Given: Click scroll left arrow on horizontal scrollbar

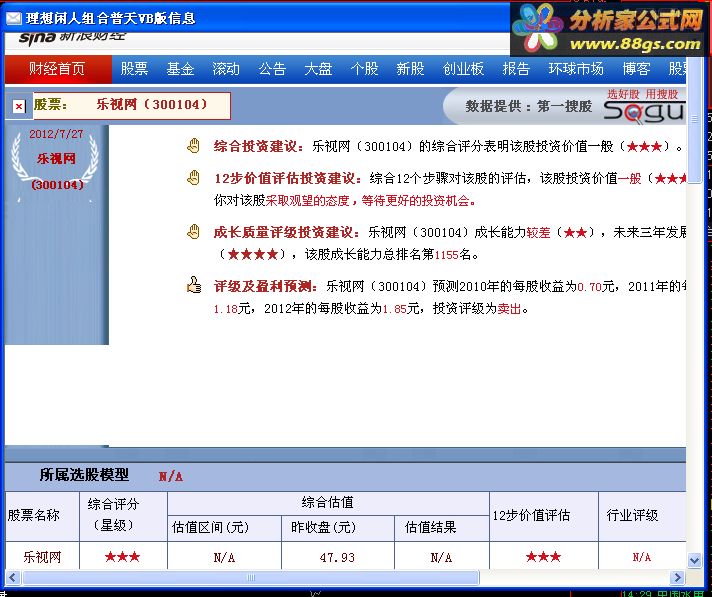Looking at the screenshot, I should click(12, 577).
